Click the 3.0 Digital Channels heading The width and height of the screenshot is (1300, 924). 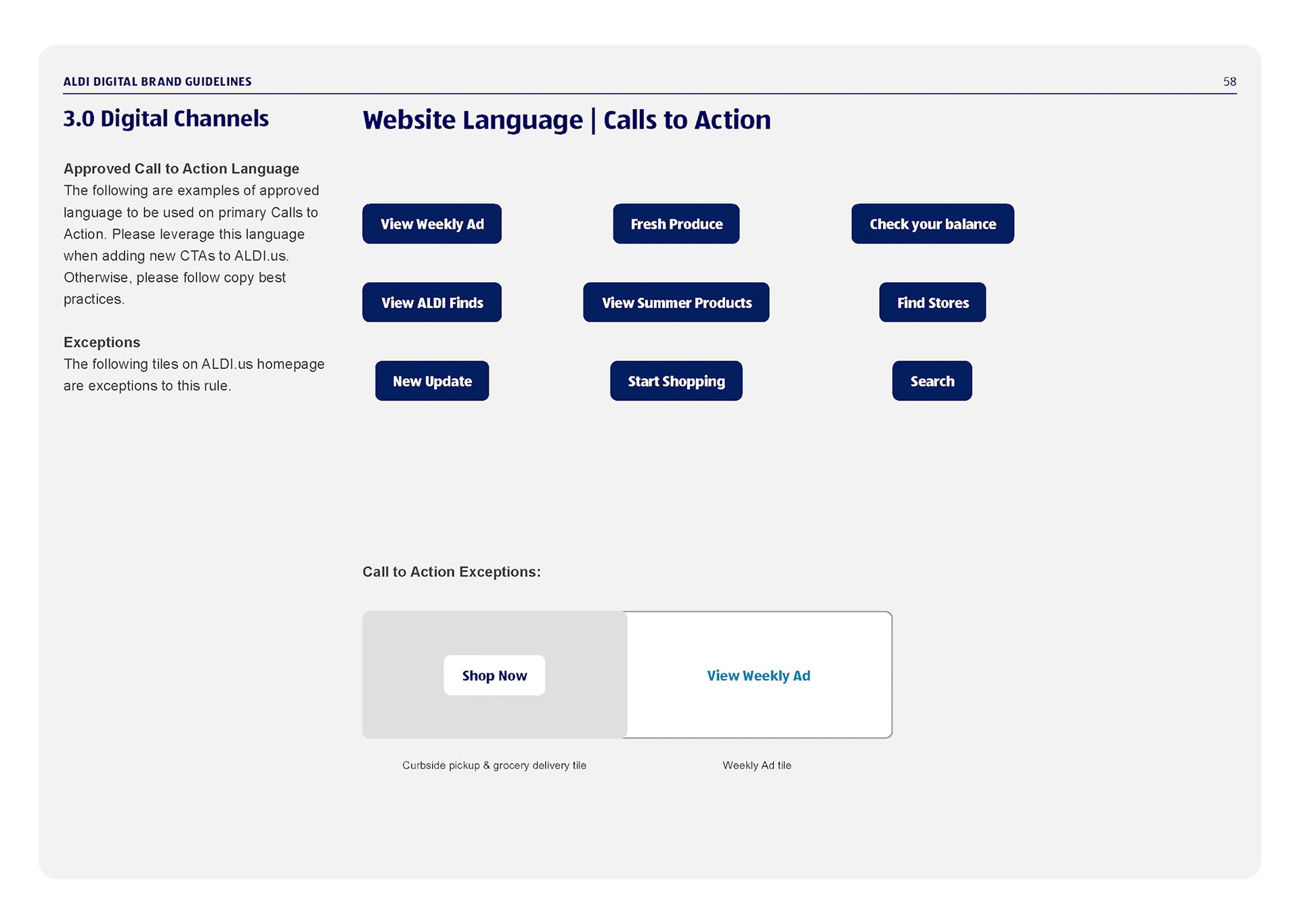[166, 119]
